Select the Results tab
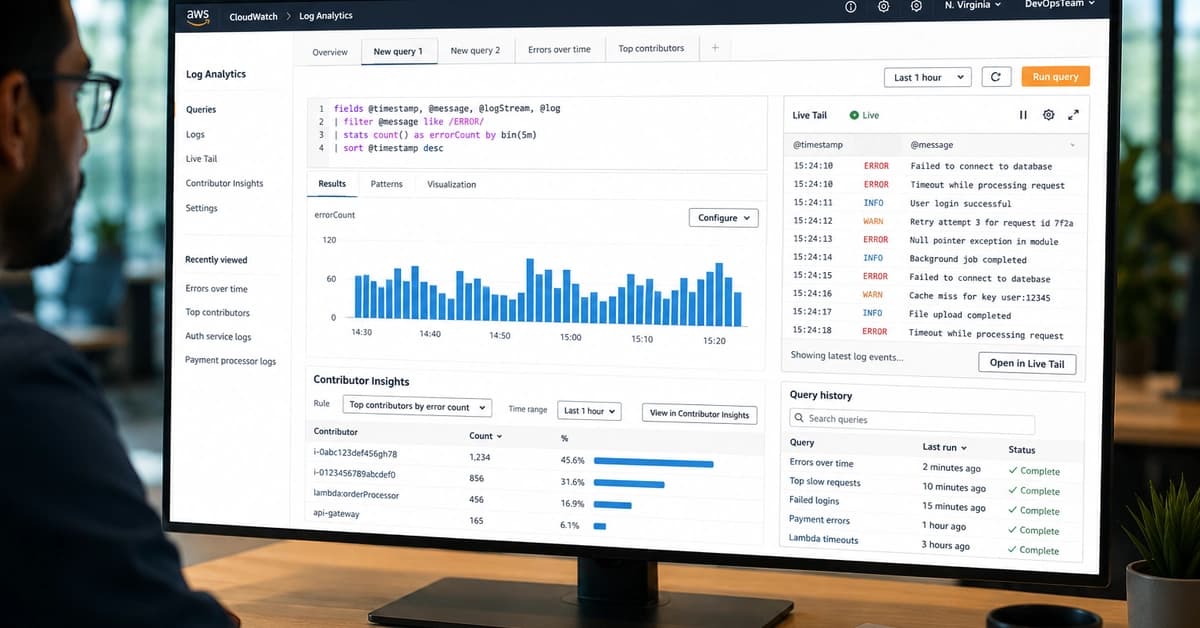The width and height of the screenshot is (1200, 628). [332, 184]
